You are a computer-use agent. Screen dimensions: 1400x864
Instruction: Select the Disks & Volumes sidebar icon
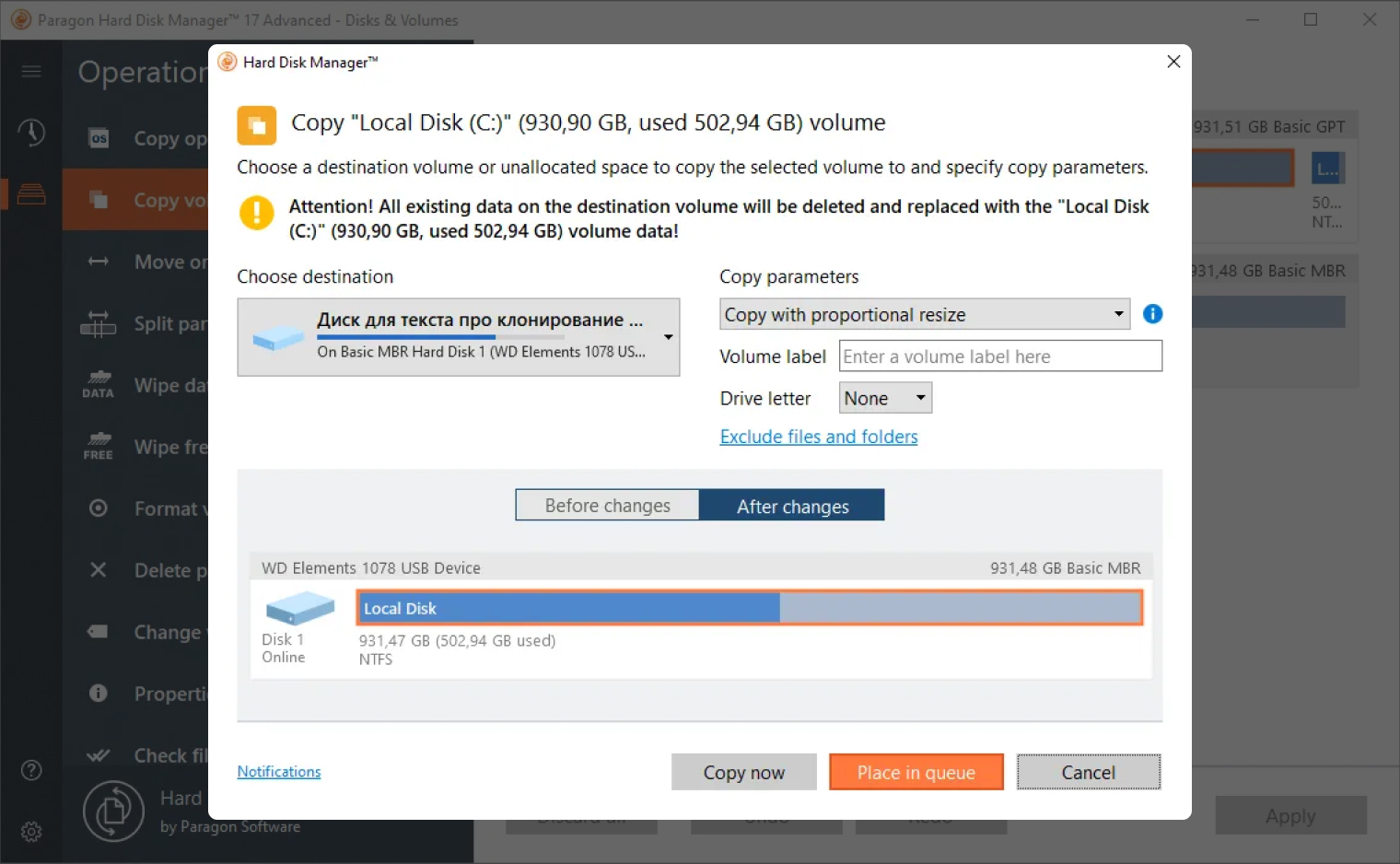[x=31, y=194]
